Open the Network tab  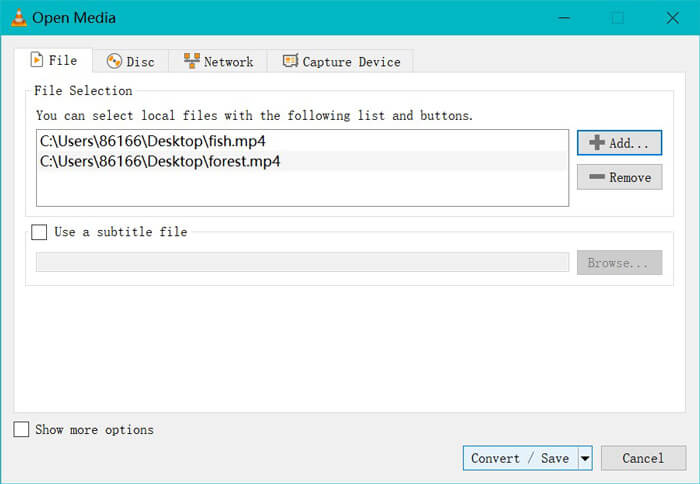pos(218,61)
